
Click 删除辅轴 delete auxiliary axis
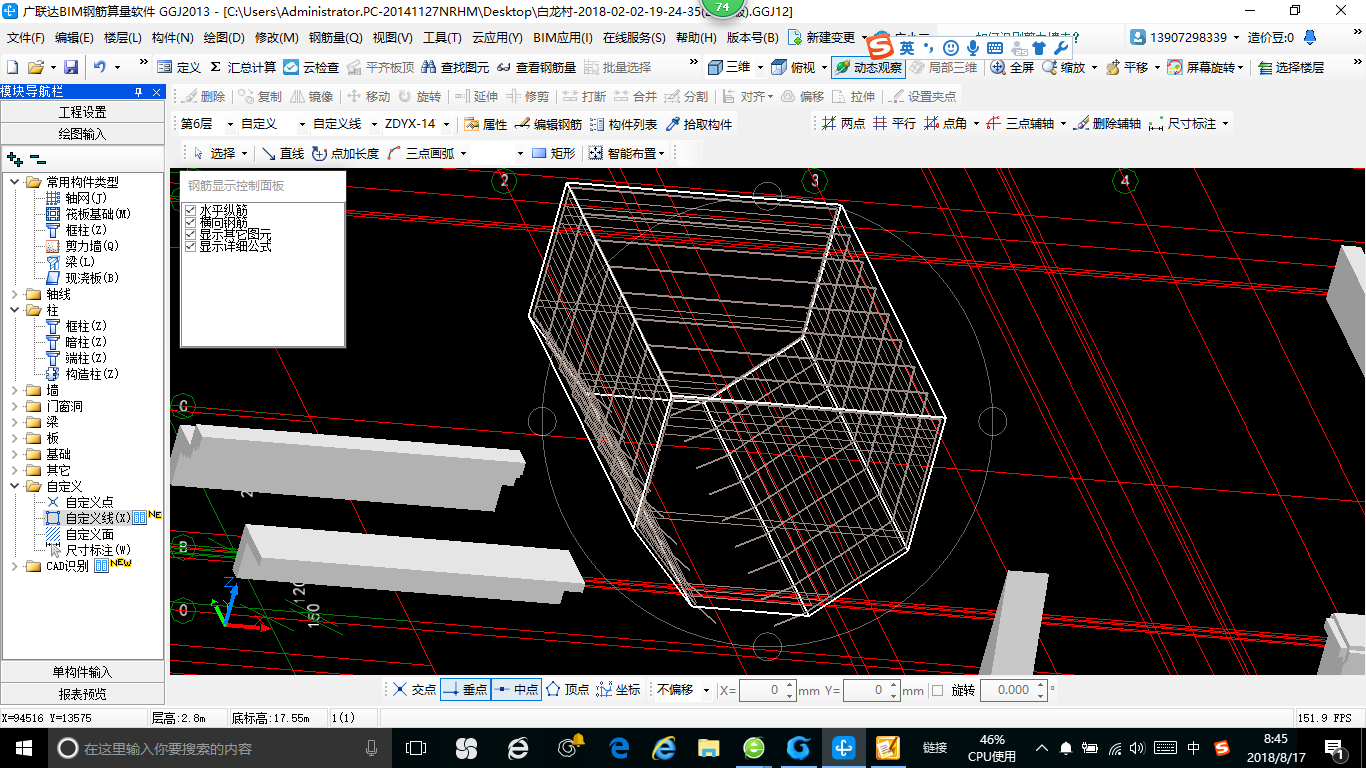[x=1108, y=123]
